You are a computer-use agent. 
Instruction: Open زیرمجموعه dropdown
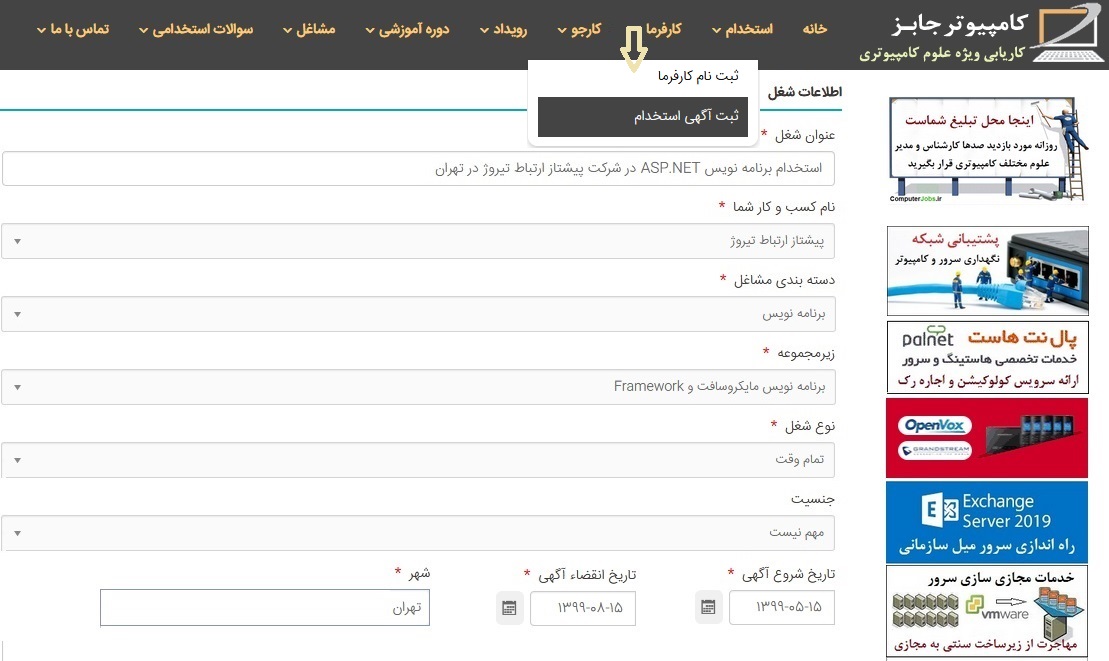(418, 387)
